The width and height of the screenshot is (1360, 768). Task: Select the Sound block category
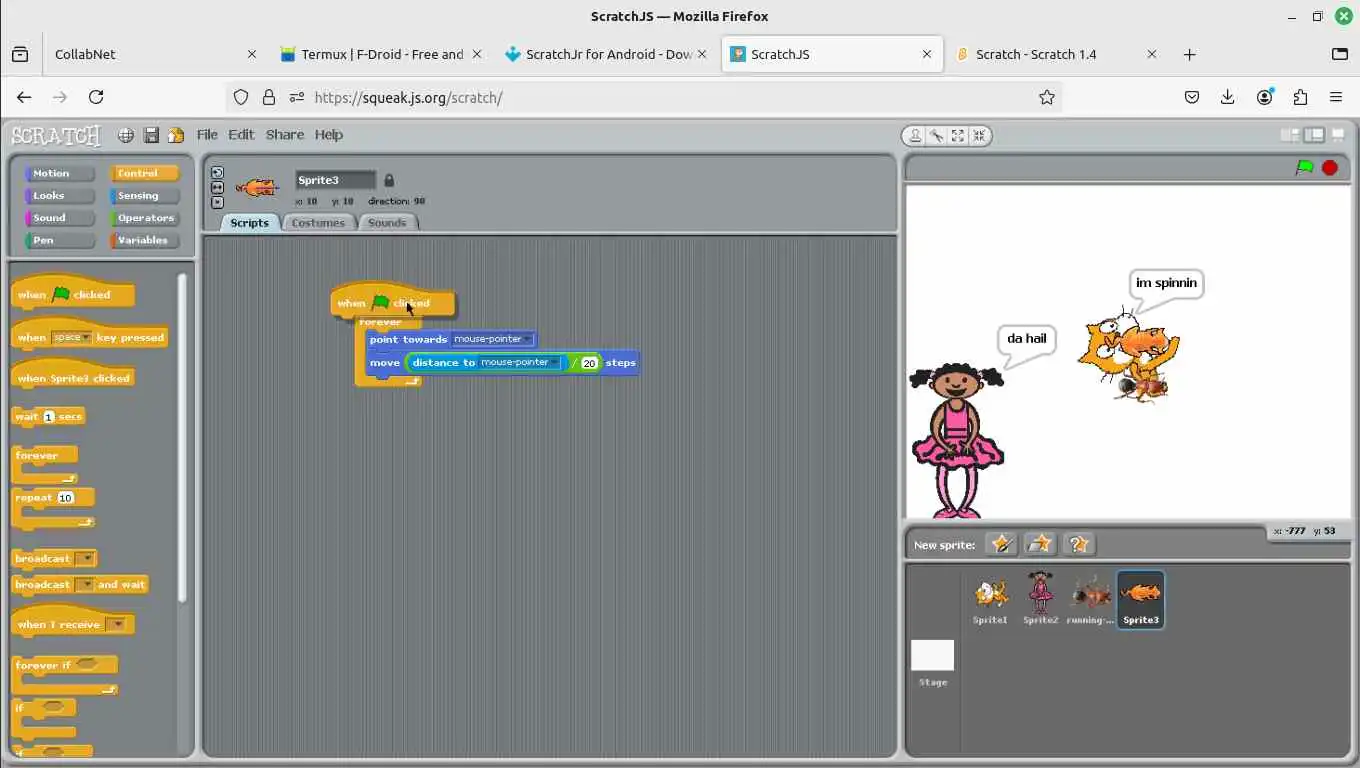click(x=59, y=218)
